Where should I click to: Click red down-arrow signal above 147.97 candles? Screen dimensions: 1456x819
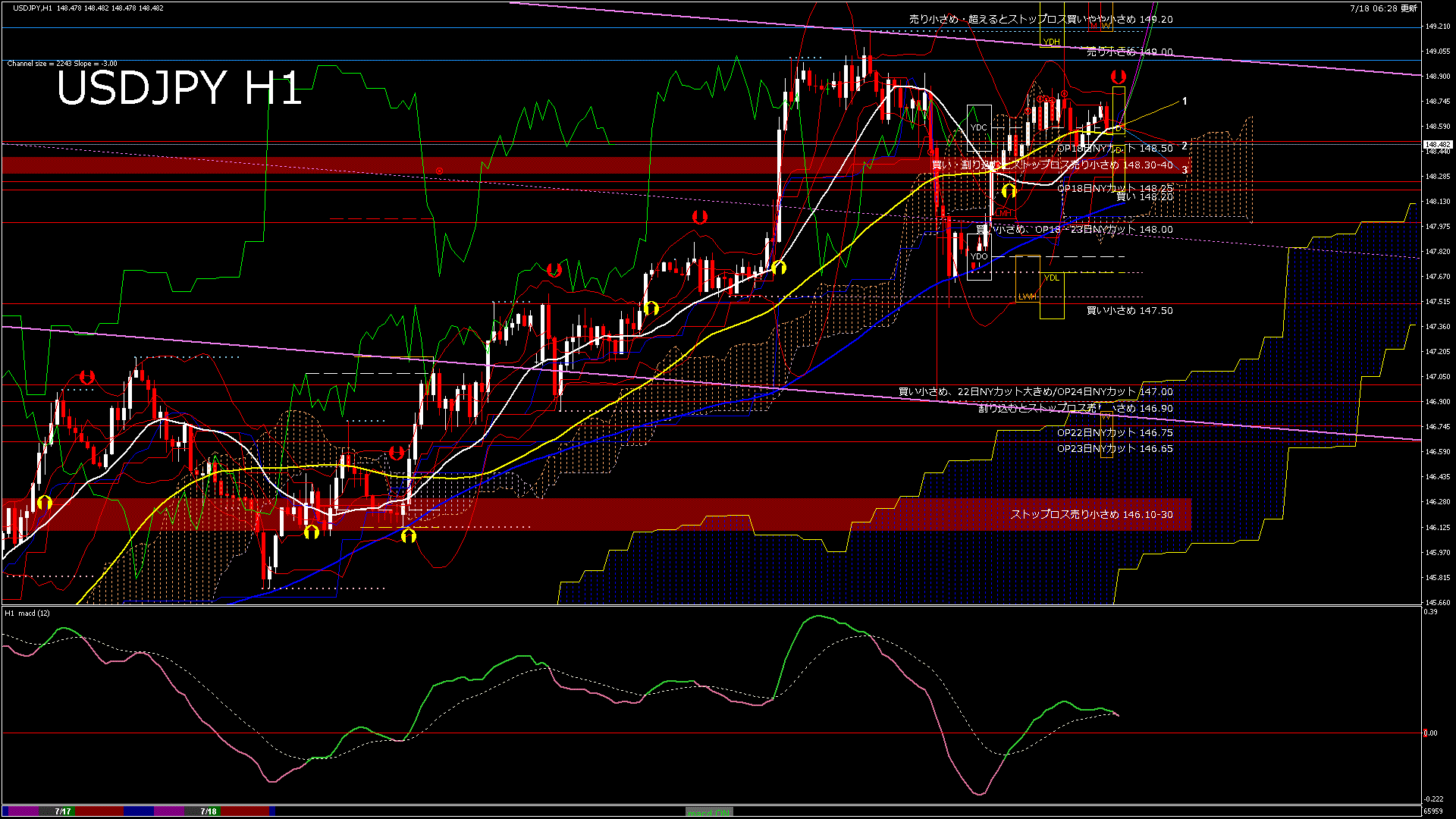pyautogui.click(x=699, y=218)
